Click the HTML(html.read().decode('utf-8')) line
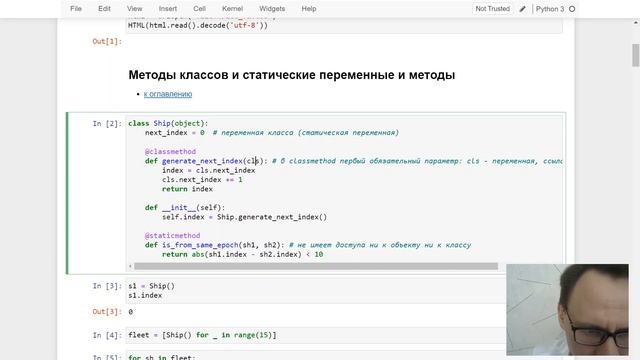This screenshot has width=640, height=360. pos(198,25)
